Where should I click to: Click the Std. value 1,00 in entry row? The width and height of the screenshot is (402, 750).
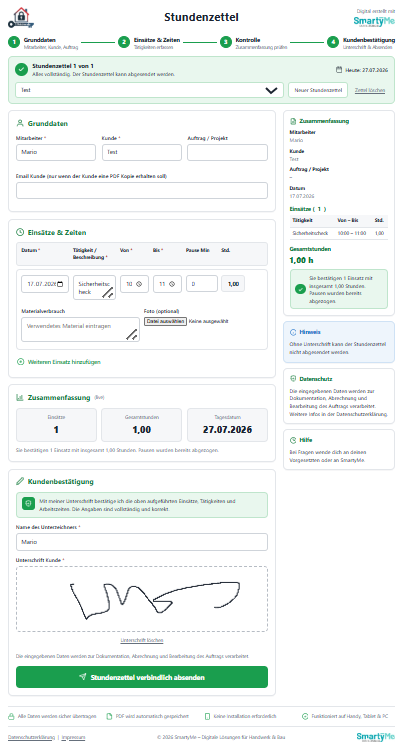point(233,284)
